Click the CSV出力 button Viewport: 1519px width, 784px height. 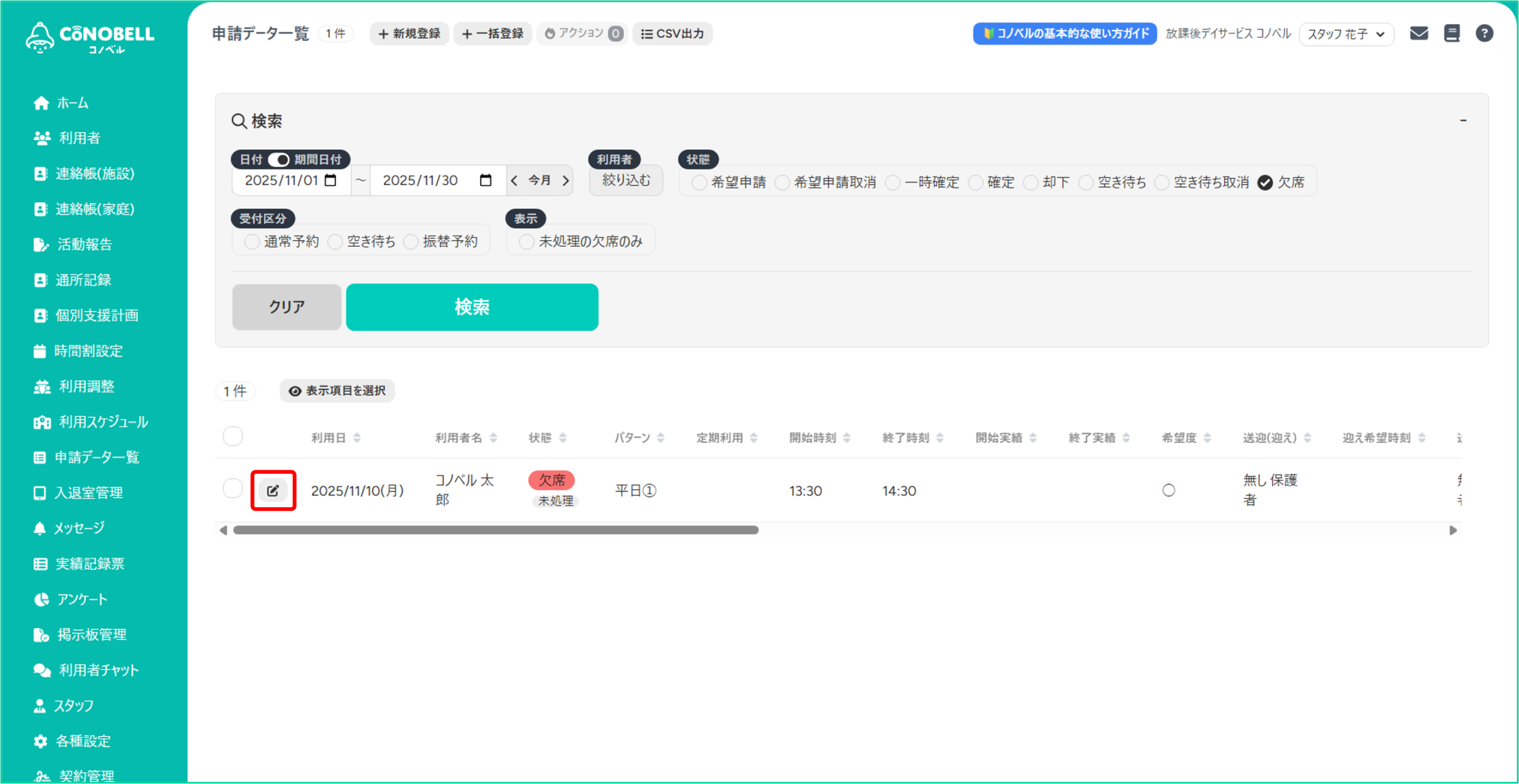tap(672, 34)
